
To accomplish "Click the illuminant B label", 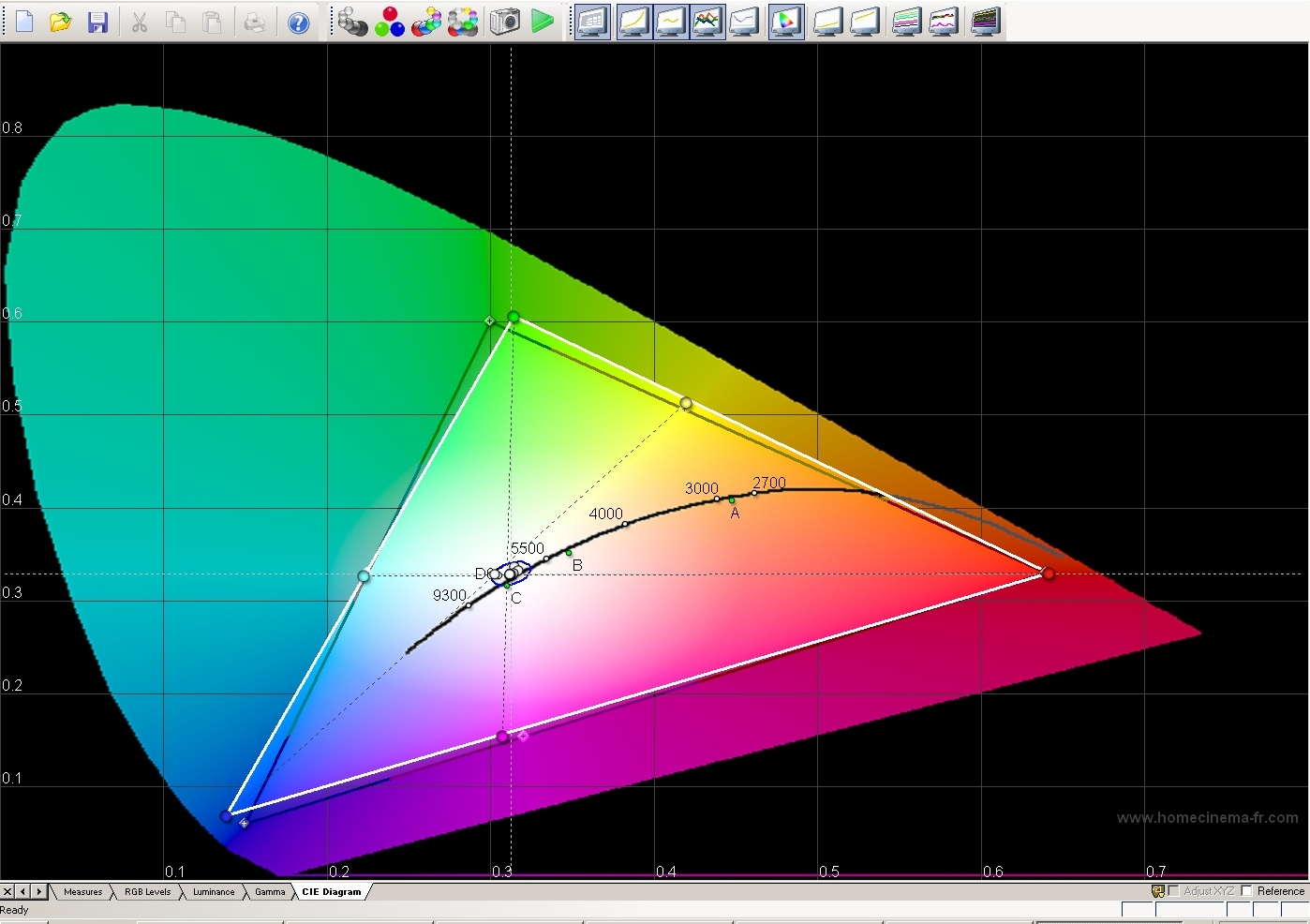I will 577,565.
